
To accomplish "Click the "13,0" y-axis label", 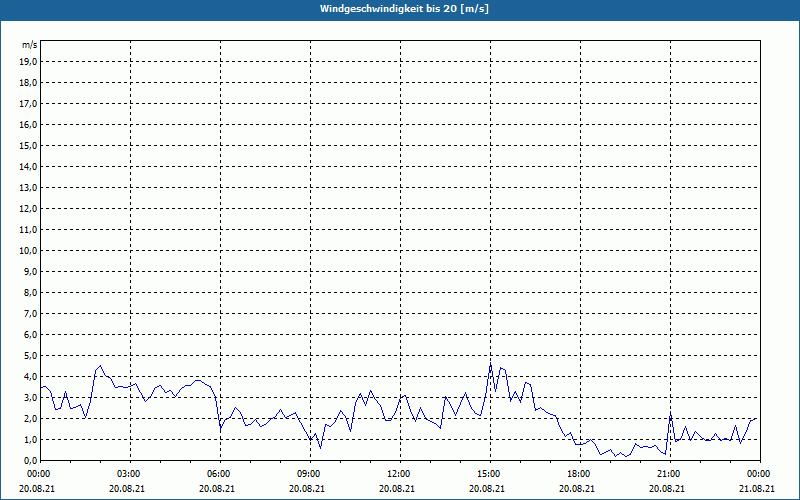I will point(29,188).
